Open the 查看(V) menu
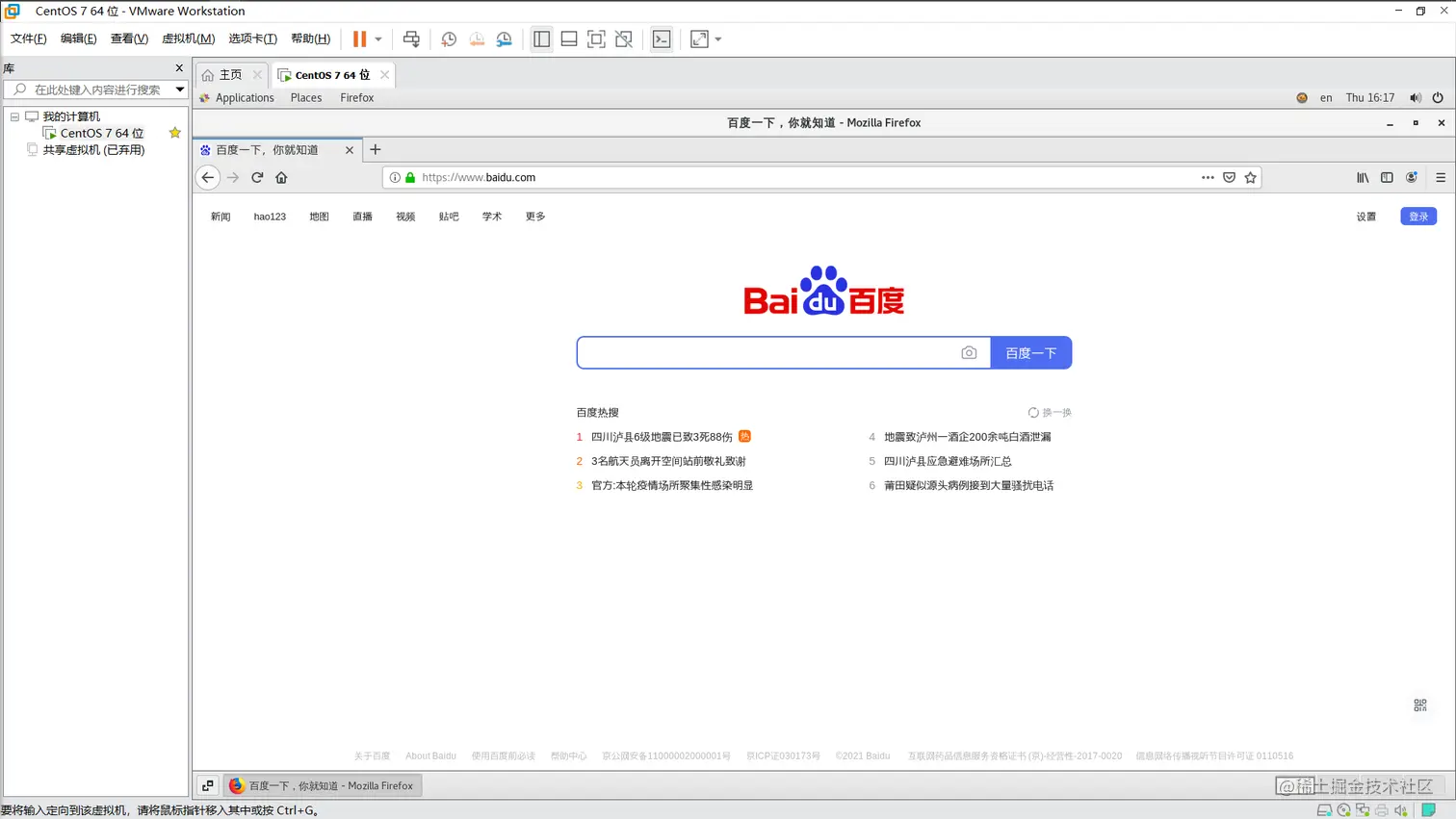This screenshot has height=819, width=1456. (x=129, y=38)
